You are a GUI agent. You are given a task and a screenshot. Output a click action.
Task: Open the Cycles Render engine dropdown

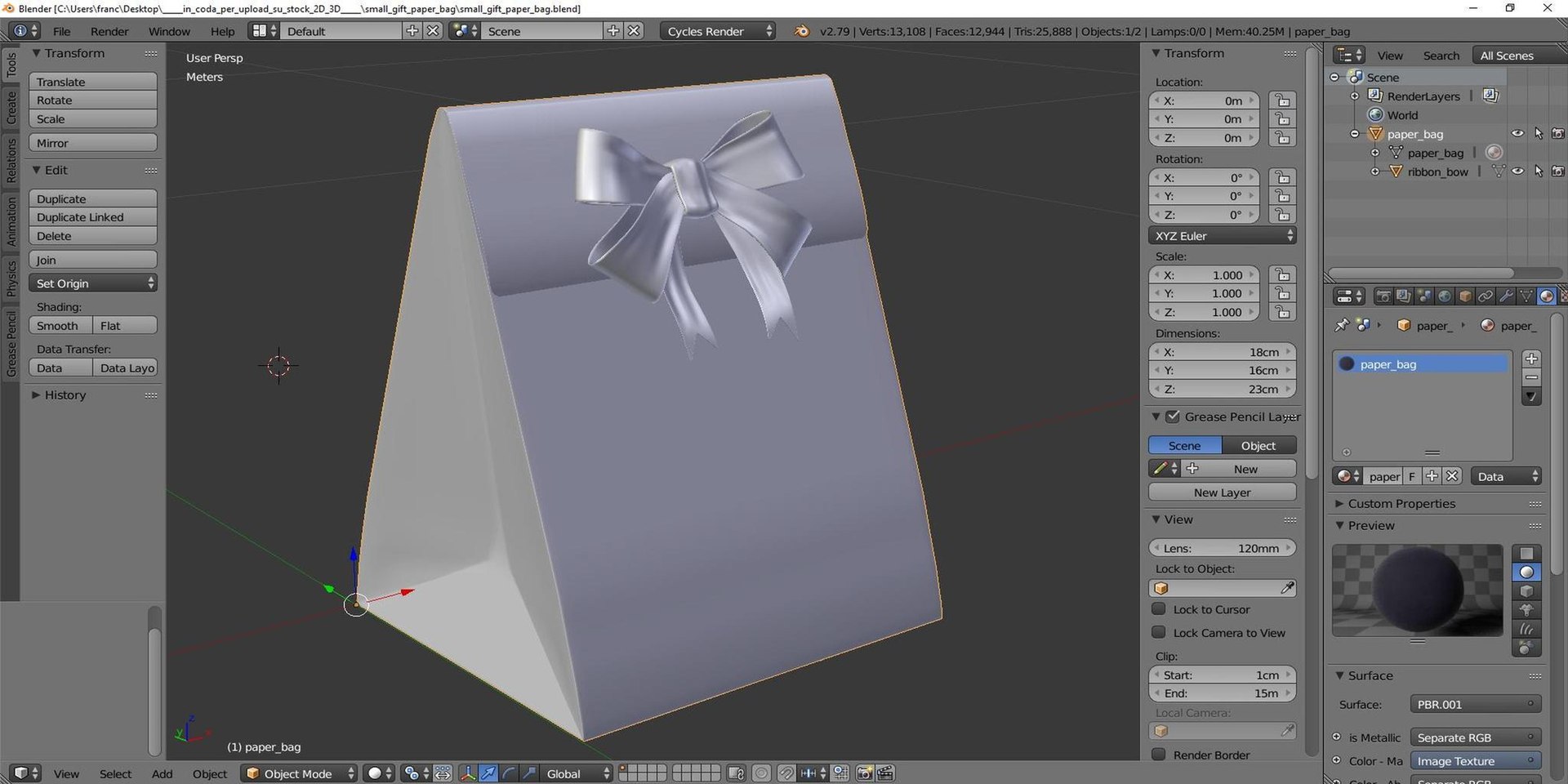[717, 31]
